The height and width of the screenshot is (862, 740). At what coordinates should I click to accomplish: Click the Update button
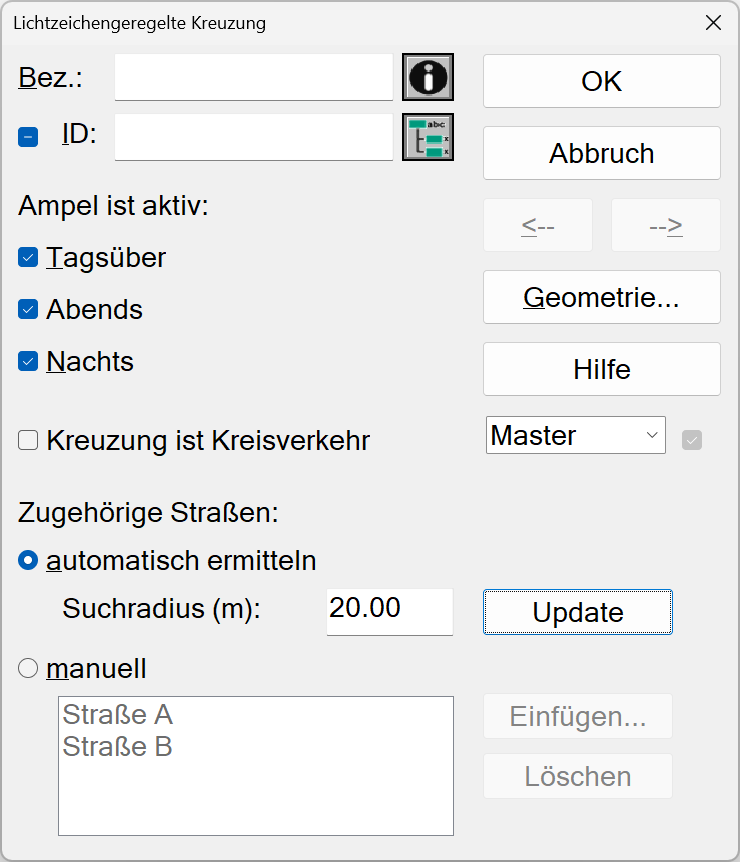(x=578, y=612)
